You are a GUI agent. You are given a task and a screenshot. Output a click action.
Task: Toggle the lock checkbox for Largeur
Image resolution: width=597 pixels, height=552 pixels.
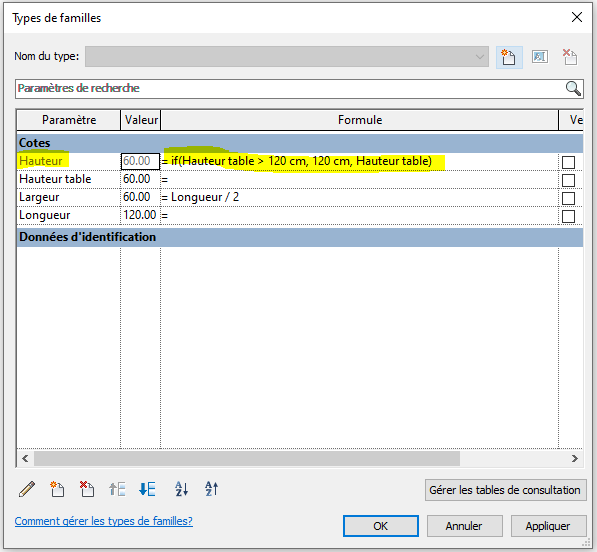(568, 198)
